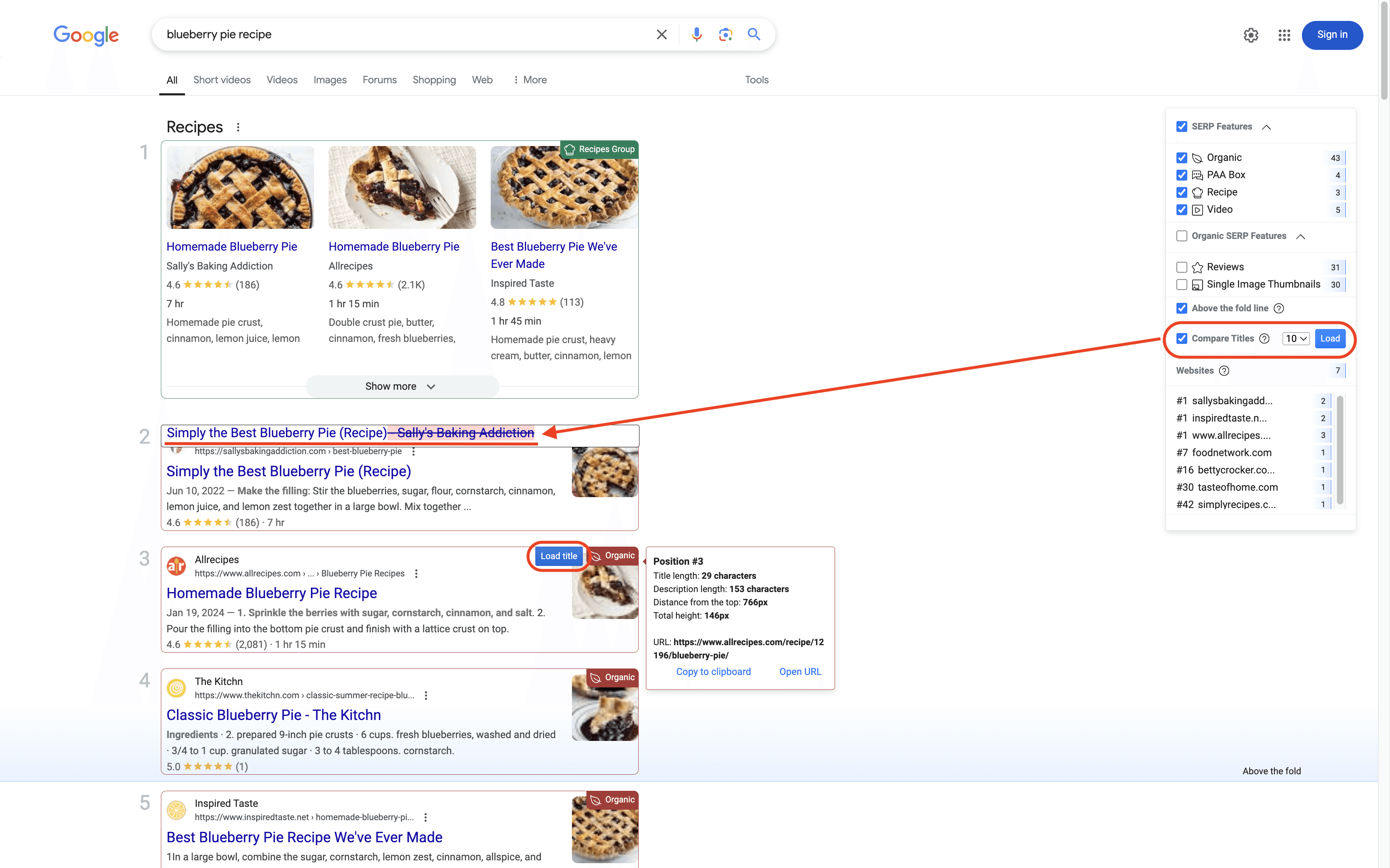This screenshot has height=868, width=1390.
Task: Open options for the Inspired Taste result URL
Action: tap(425, 817)
